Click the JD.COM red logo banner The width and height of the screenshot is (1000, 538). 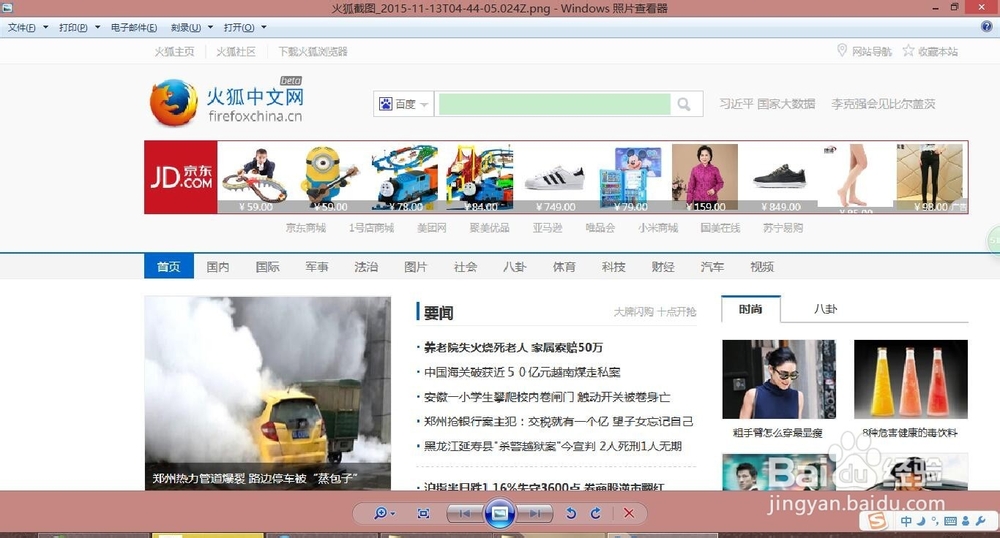[x=181, y=177]
